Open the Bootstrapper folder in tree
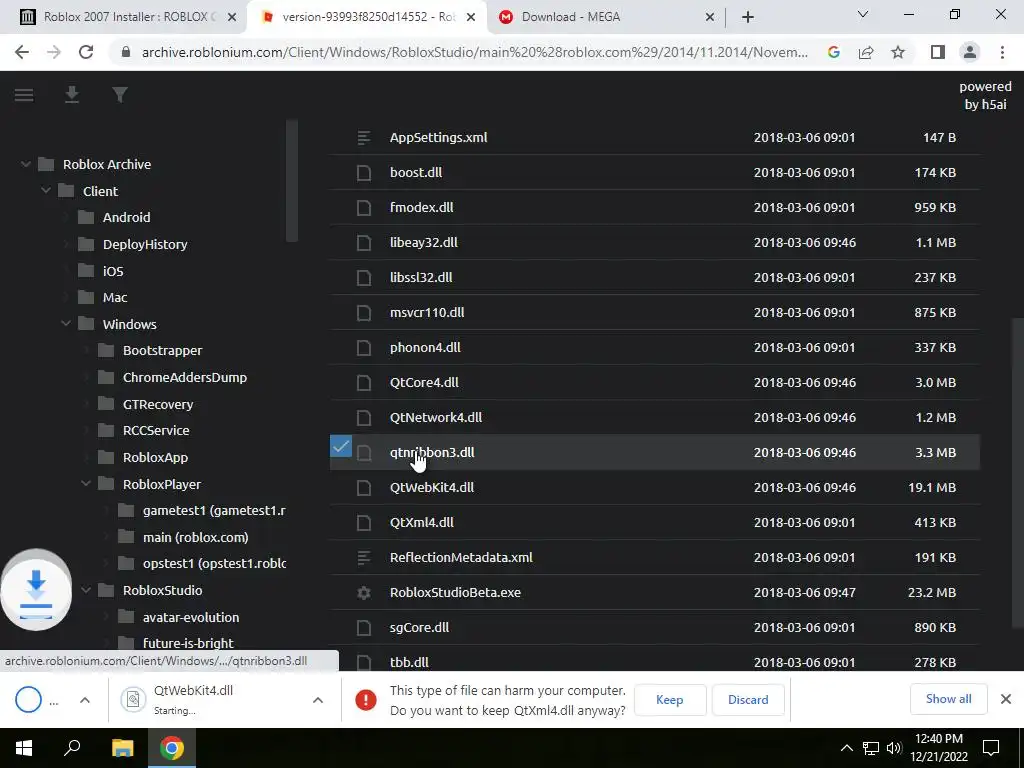This screenshot has width=1024, height=768. tap(163, 351)
